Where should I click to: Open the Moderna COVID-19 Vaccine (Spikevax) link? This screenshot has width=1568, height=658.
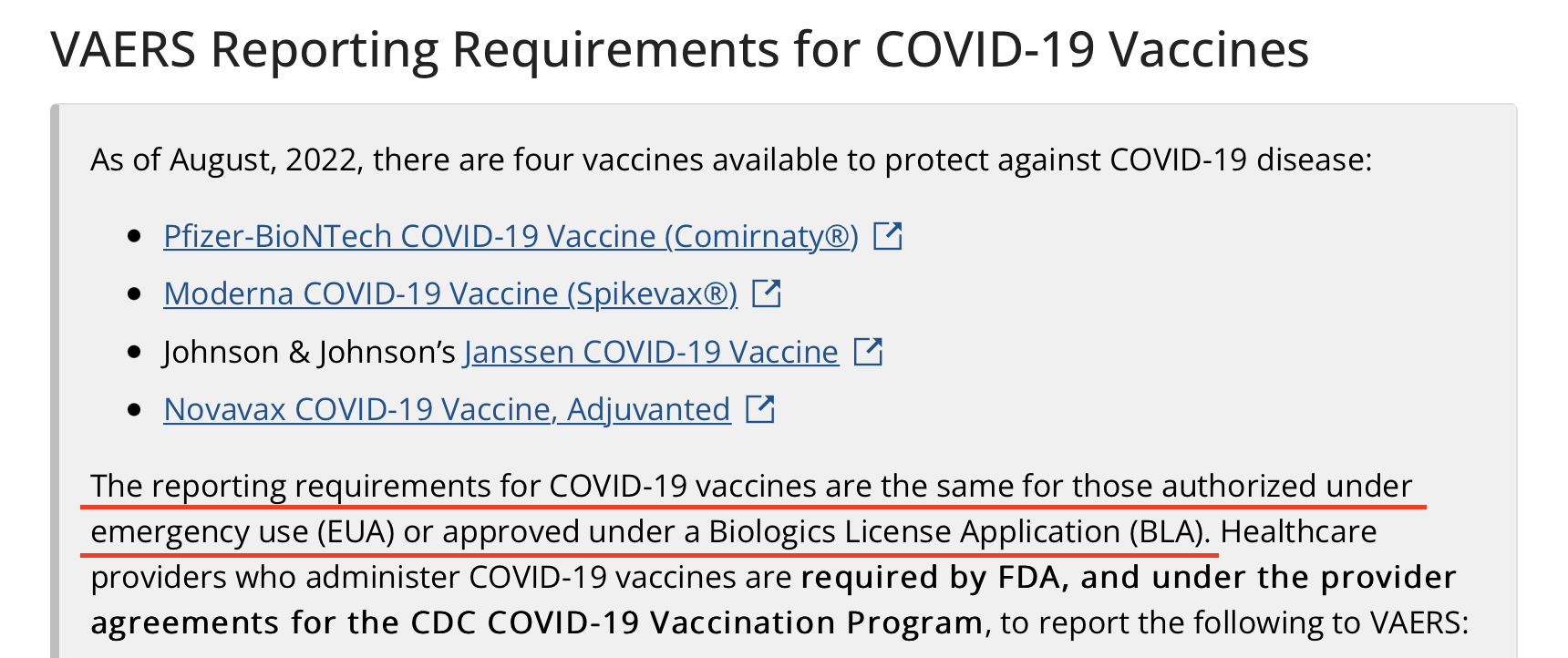pyautogui.click(x=450, y=293)
